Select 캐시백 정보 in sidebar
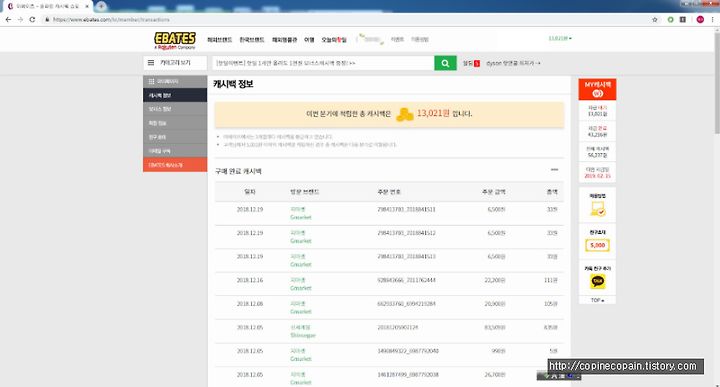 175,95
